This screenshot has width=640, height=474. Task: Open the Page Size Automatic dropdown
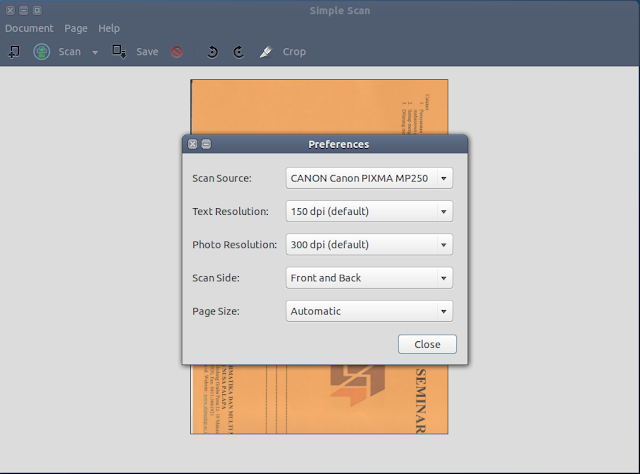click(369, 311)
